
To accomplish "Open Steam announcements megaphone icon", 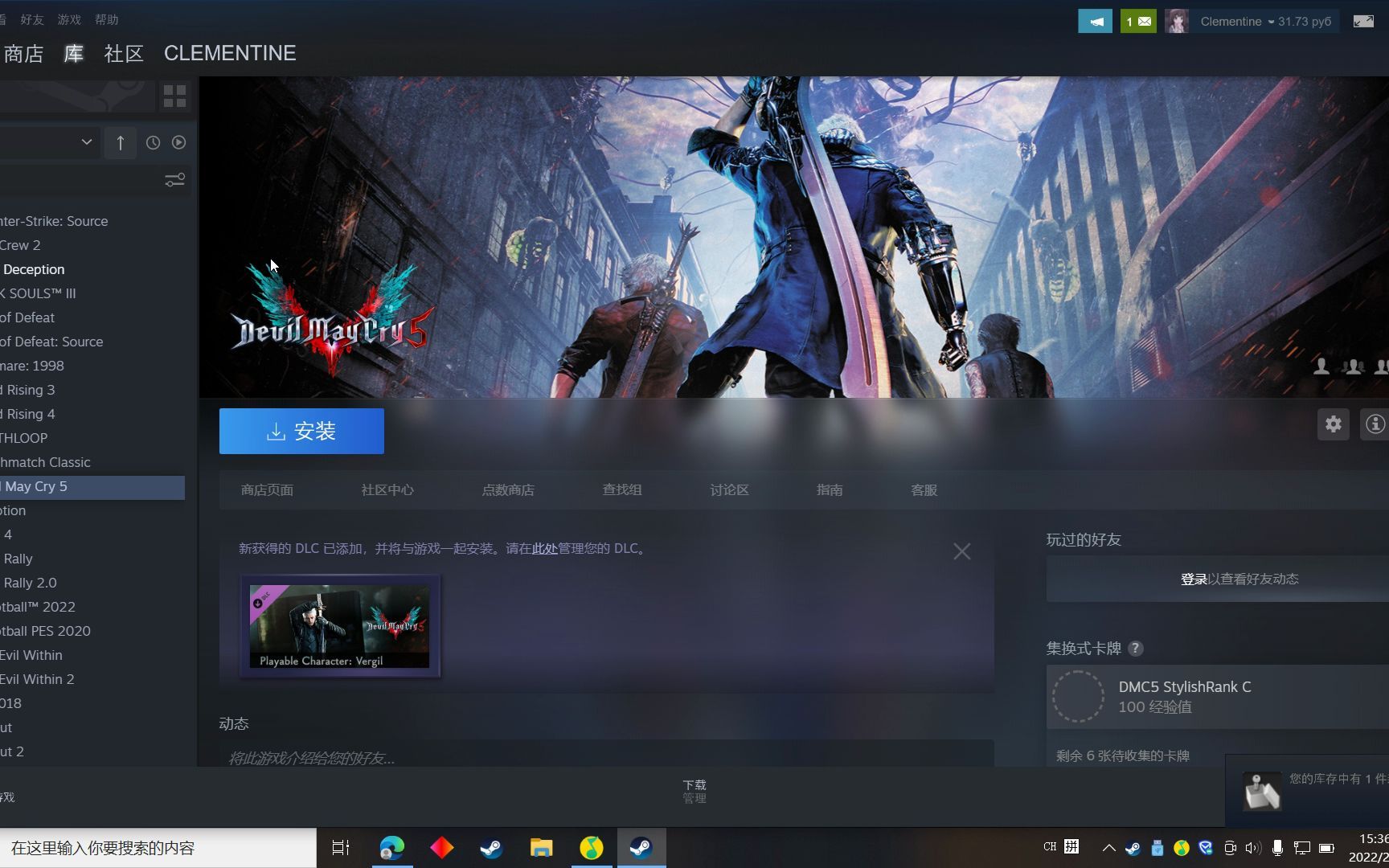I will pyautogui.click(x=1095, y=20).
